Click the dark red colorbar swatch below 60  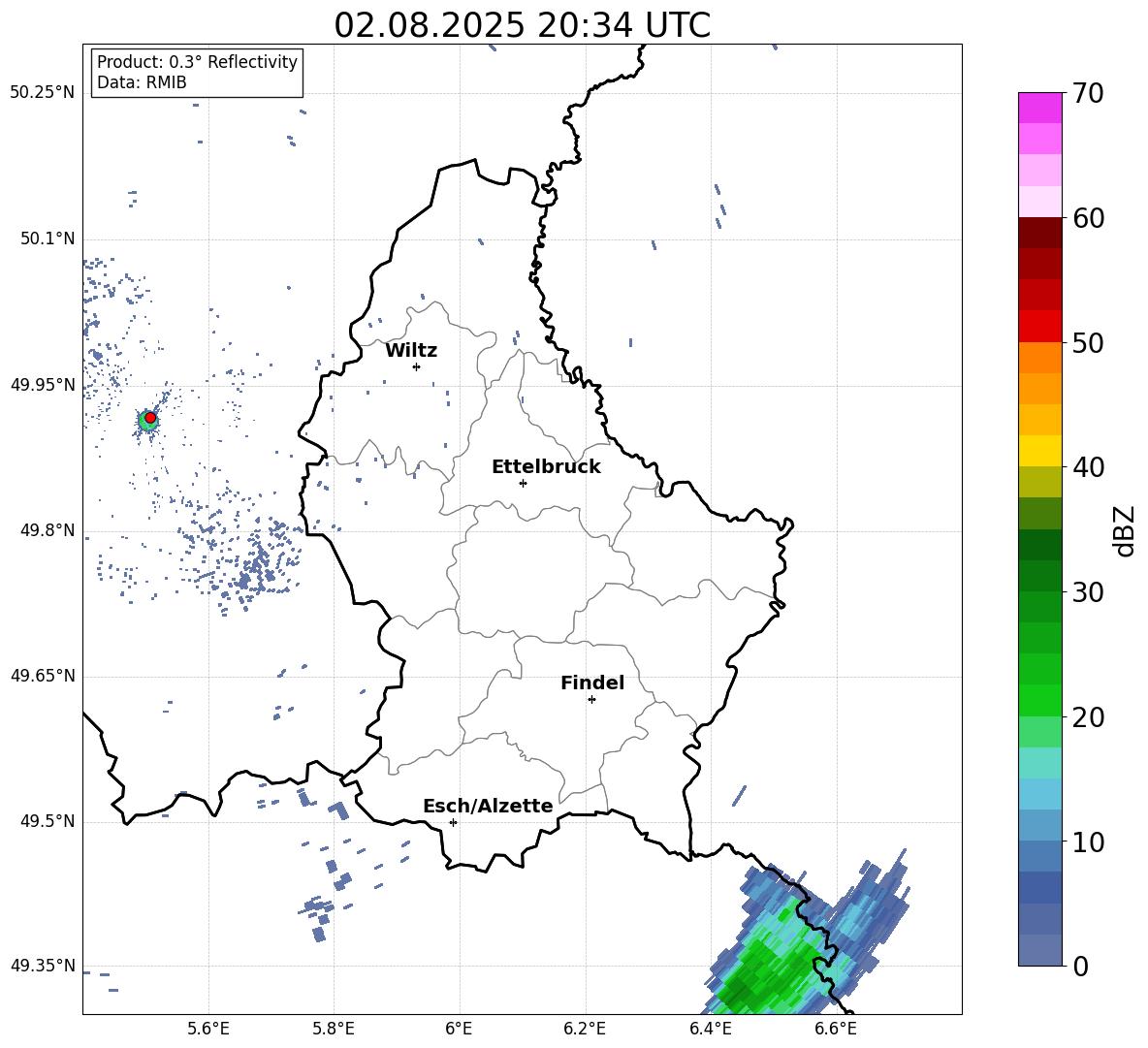tap(1039, 233)
